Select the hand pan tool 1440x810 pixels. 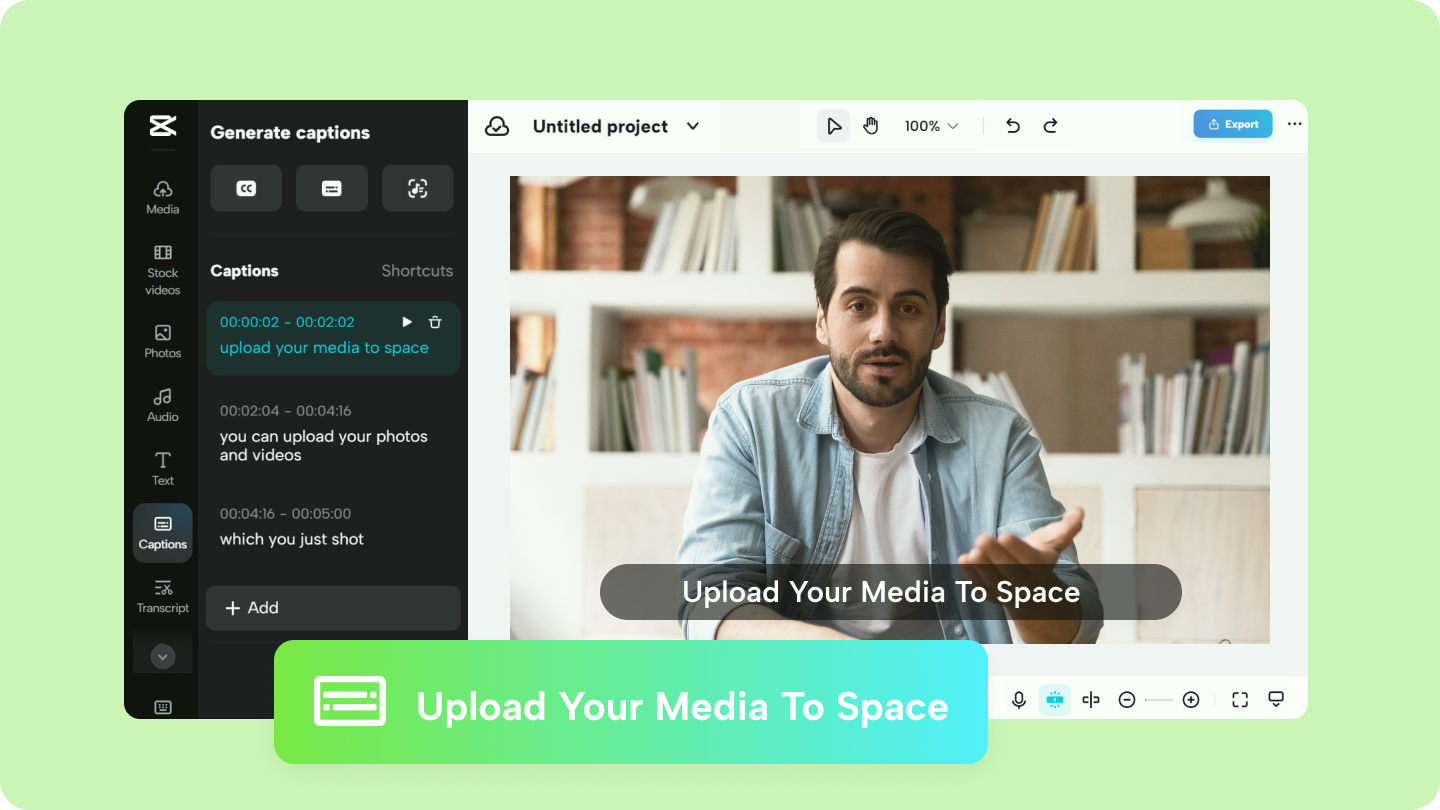(871, 126)
